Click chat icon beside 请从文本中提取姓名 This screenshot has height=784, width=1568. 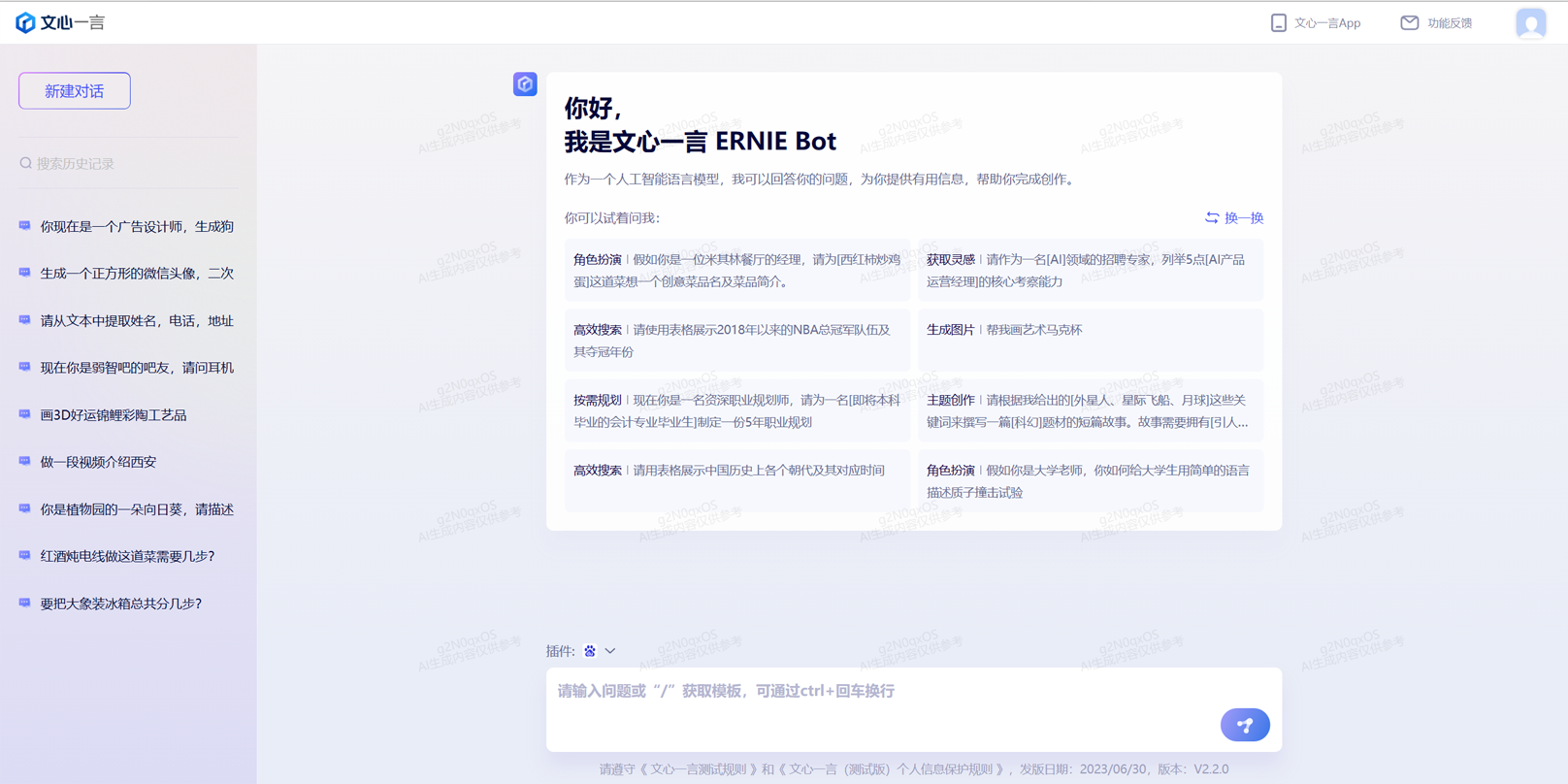25,320
